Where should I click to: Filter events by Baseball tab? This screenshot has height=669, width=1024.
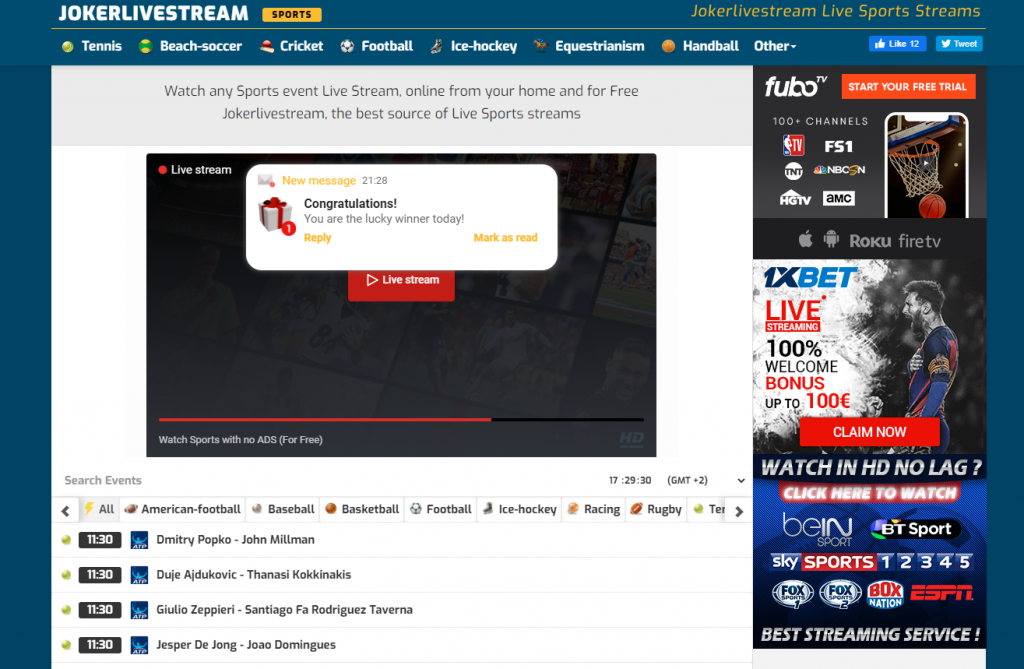(x=283, y=509)
